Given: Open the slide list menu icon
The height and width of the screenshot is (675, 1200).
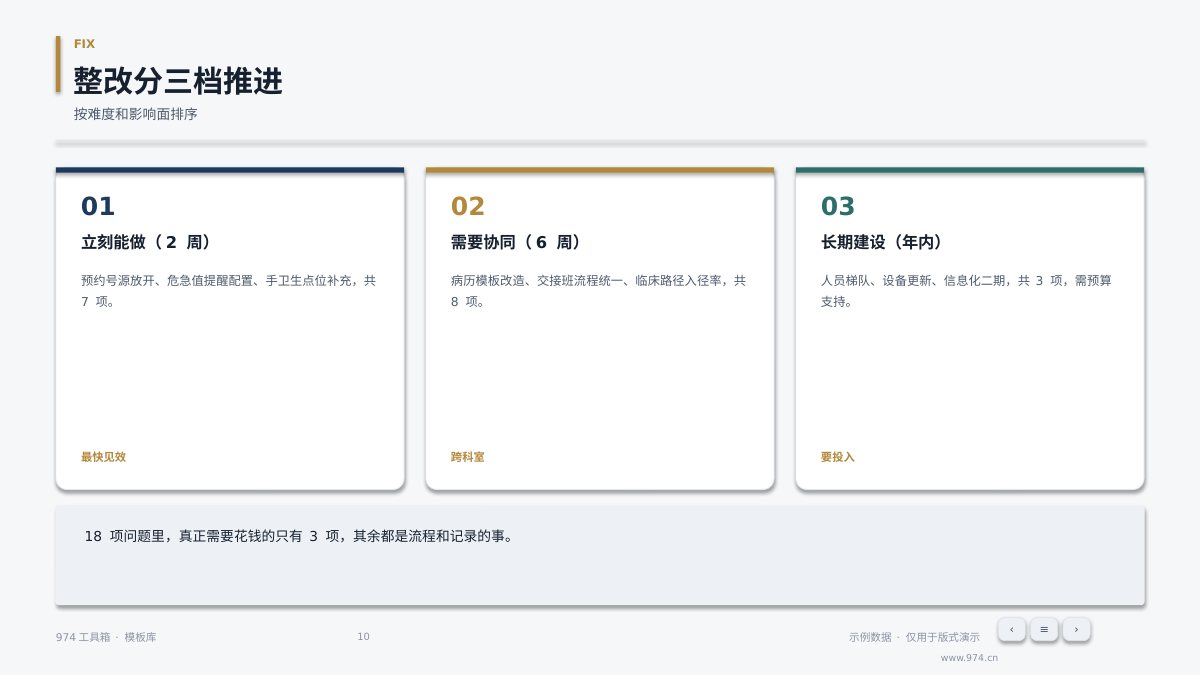Looking at the screenshot, I should (x=1044, y=629).
